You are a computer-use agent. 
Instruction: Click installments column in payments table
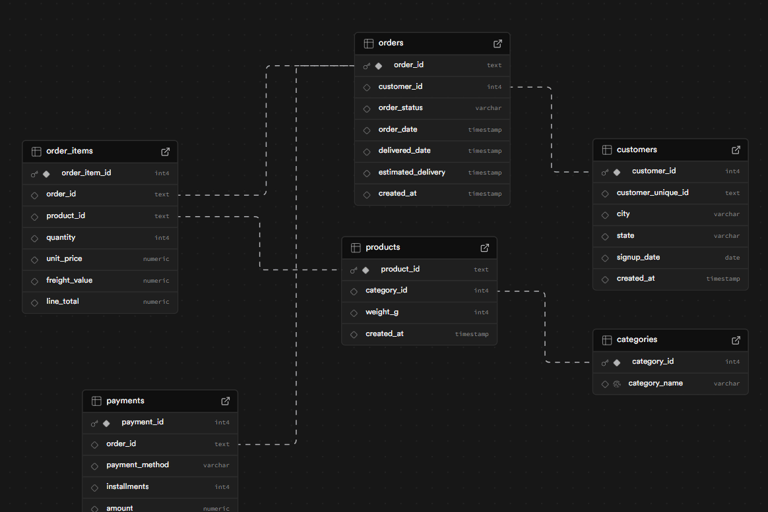coord(160,487)
